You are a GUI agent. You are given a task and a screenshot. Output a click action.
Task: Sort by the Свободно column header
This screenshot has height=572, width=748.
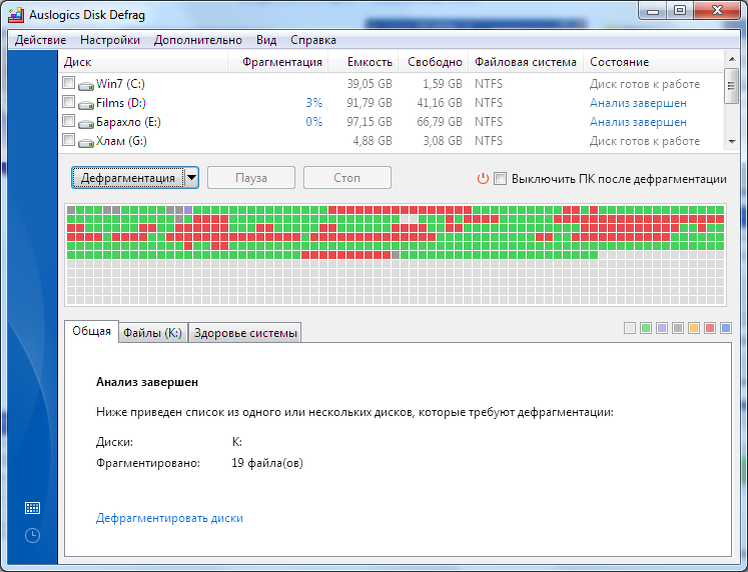click(434, 62)
